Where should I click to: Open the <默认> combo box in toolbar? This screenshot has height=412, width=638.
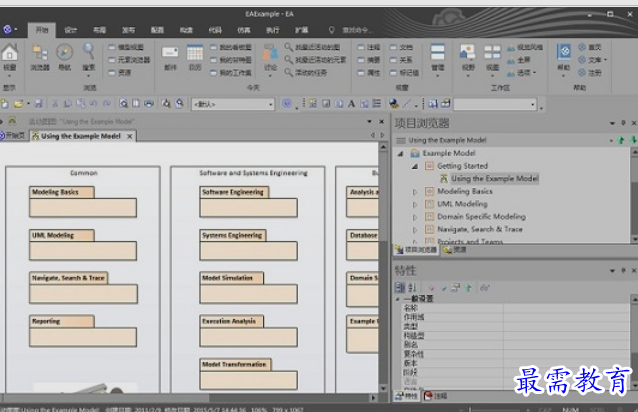click(x=233, y=105)
